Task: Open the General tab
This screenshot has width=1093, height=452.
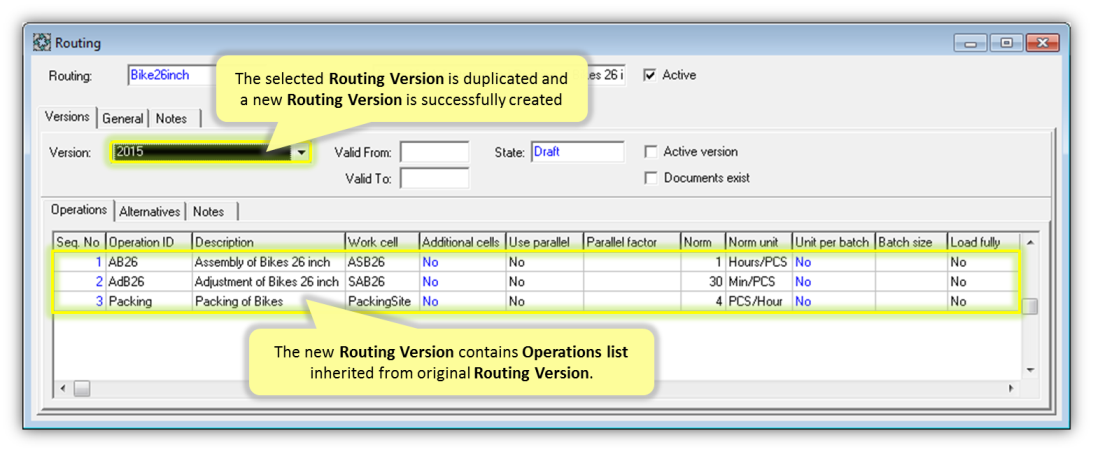Action: point(123,119)
